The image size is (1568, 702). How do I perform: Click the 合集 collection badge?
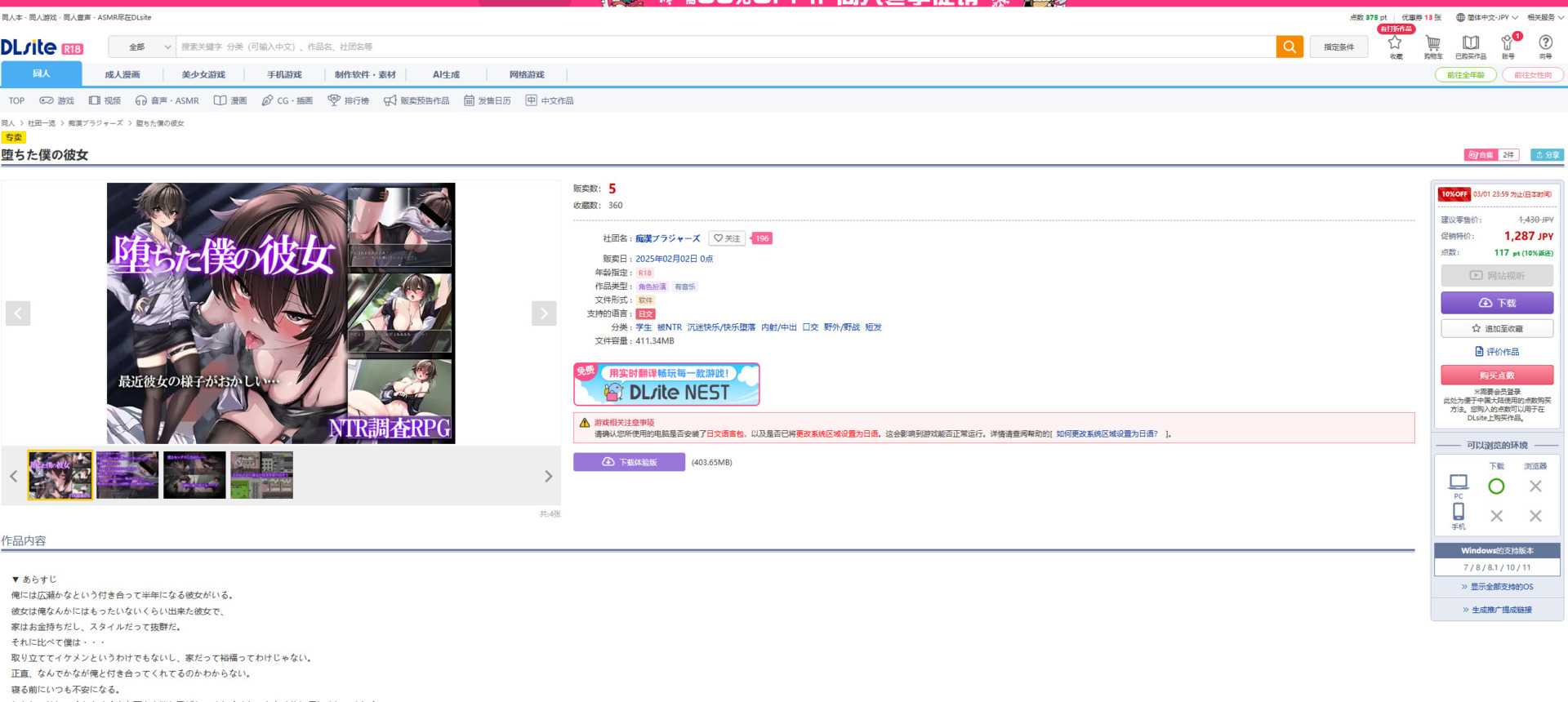pos(1490,155)
